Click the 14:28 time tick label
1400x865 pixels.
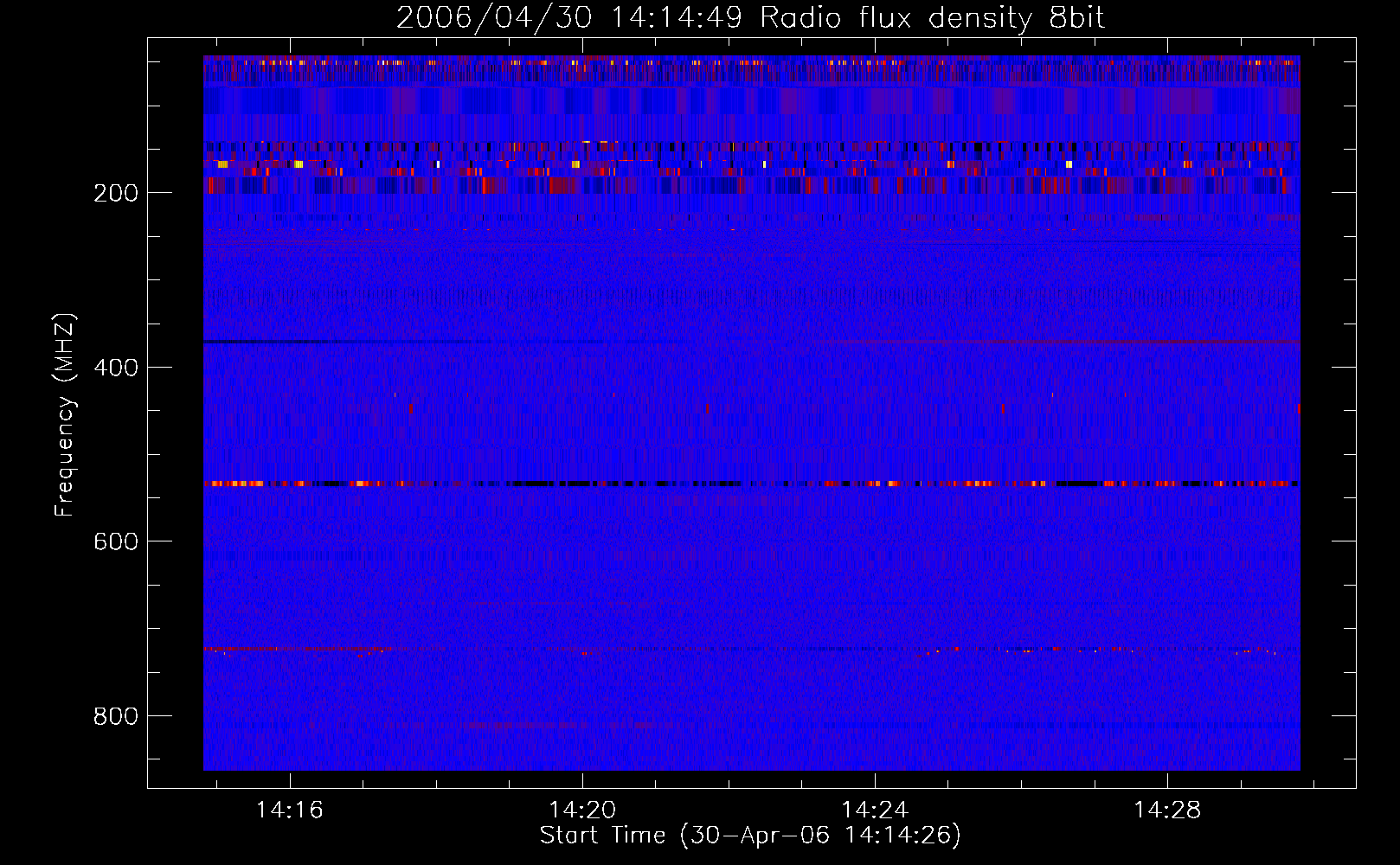tap(1167, 810)
